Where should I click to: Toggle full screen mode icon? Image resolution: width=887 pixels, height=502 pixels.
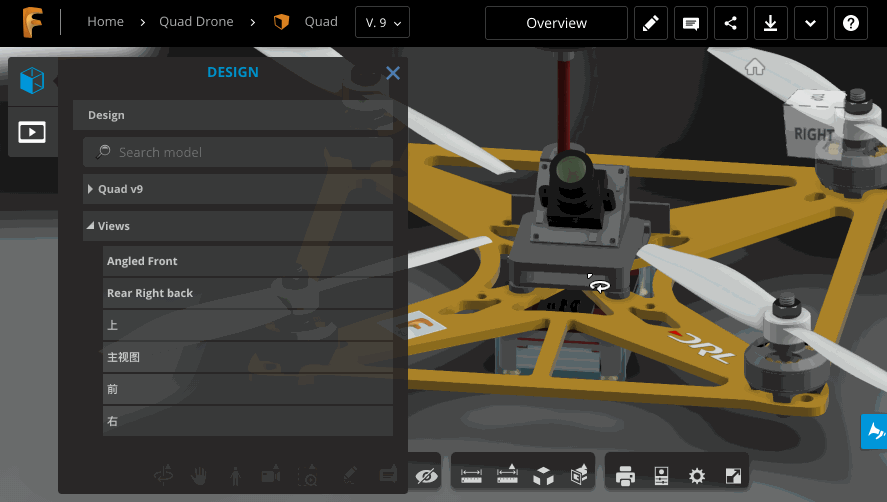point(733,476)
